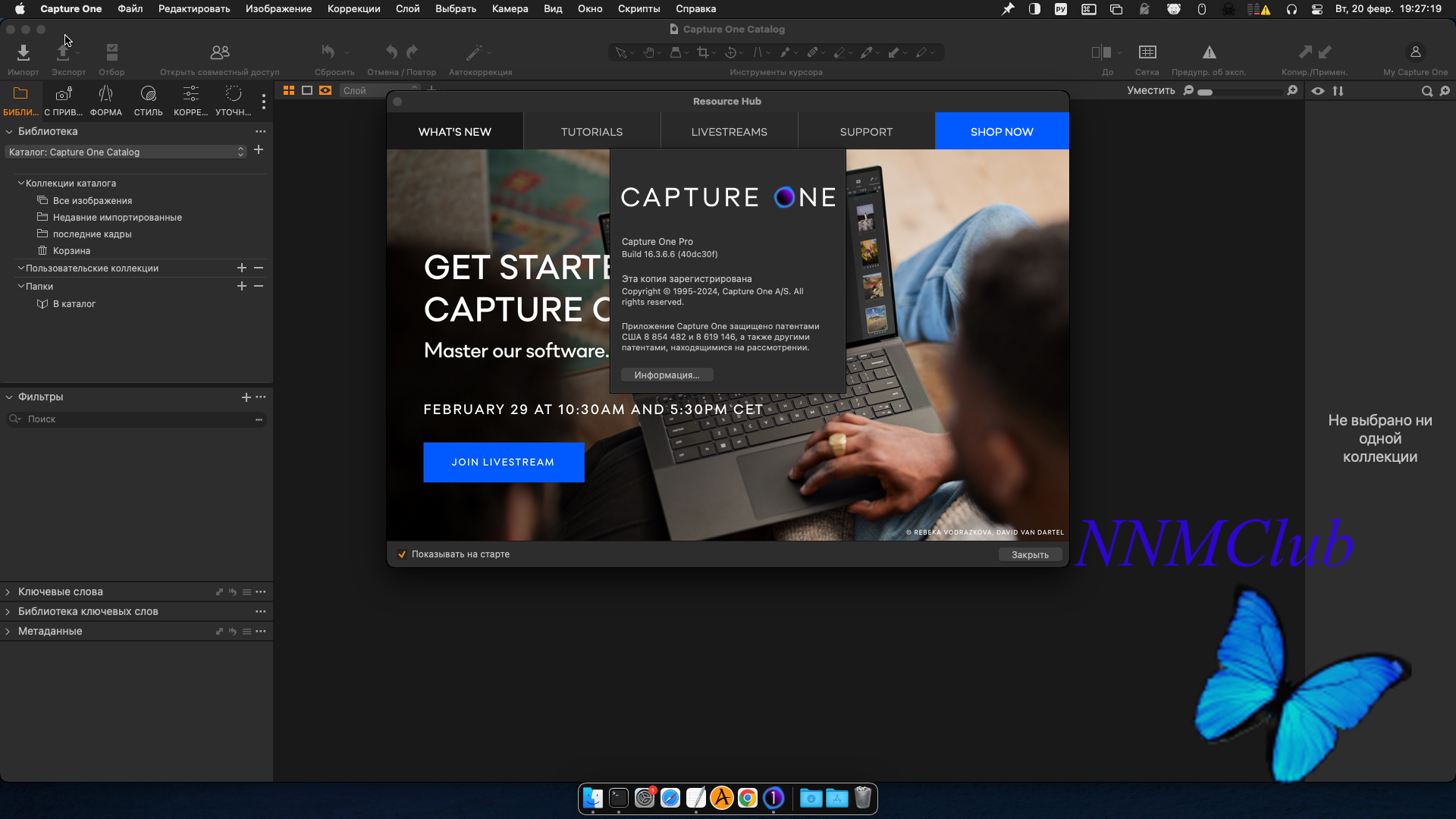Click the browser search magnifier icon

(1426, 91)
